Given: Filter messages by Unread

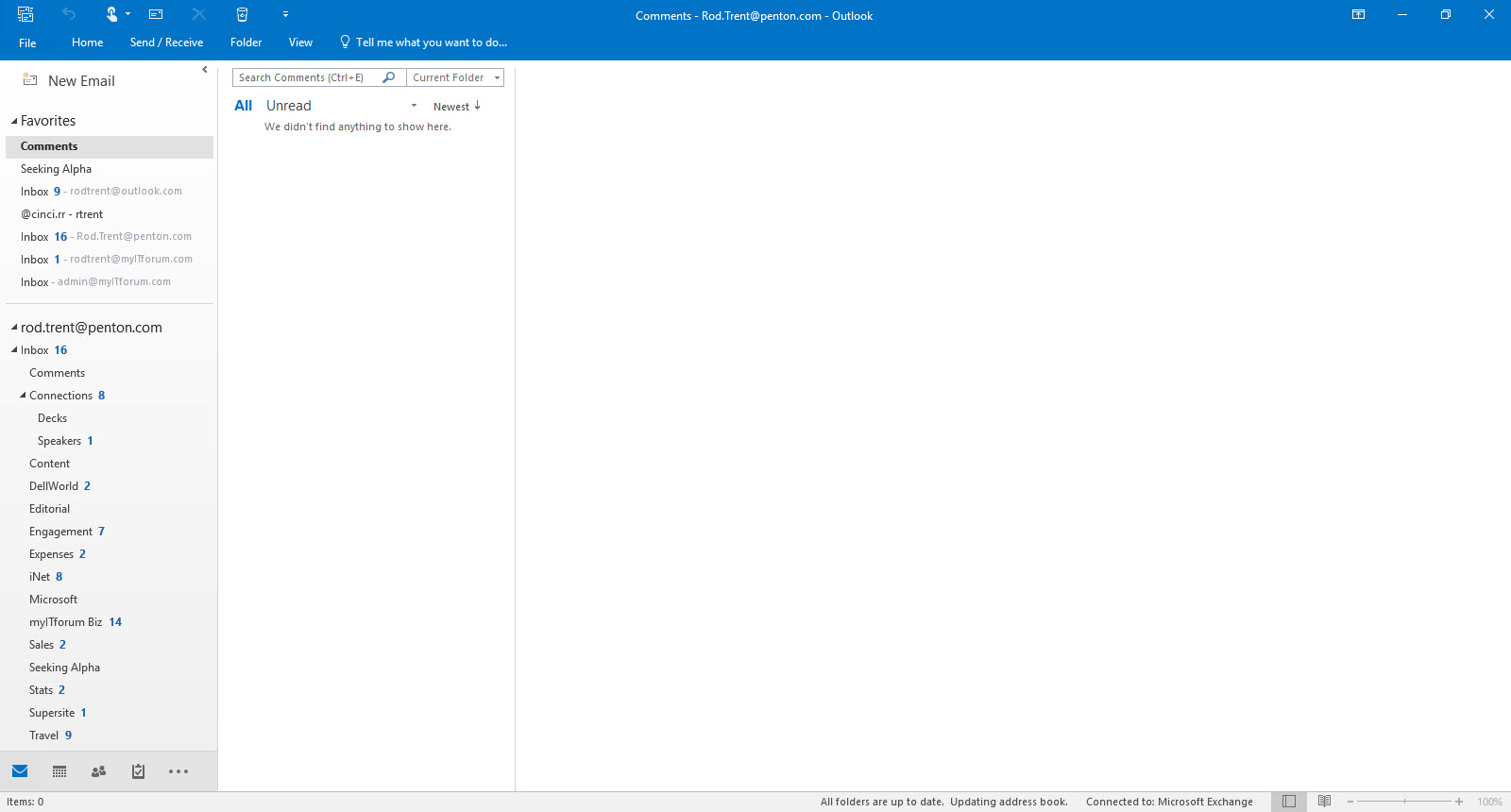Looking at the screenshot, I should coord(288,106).
